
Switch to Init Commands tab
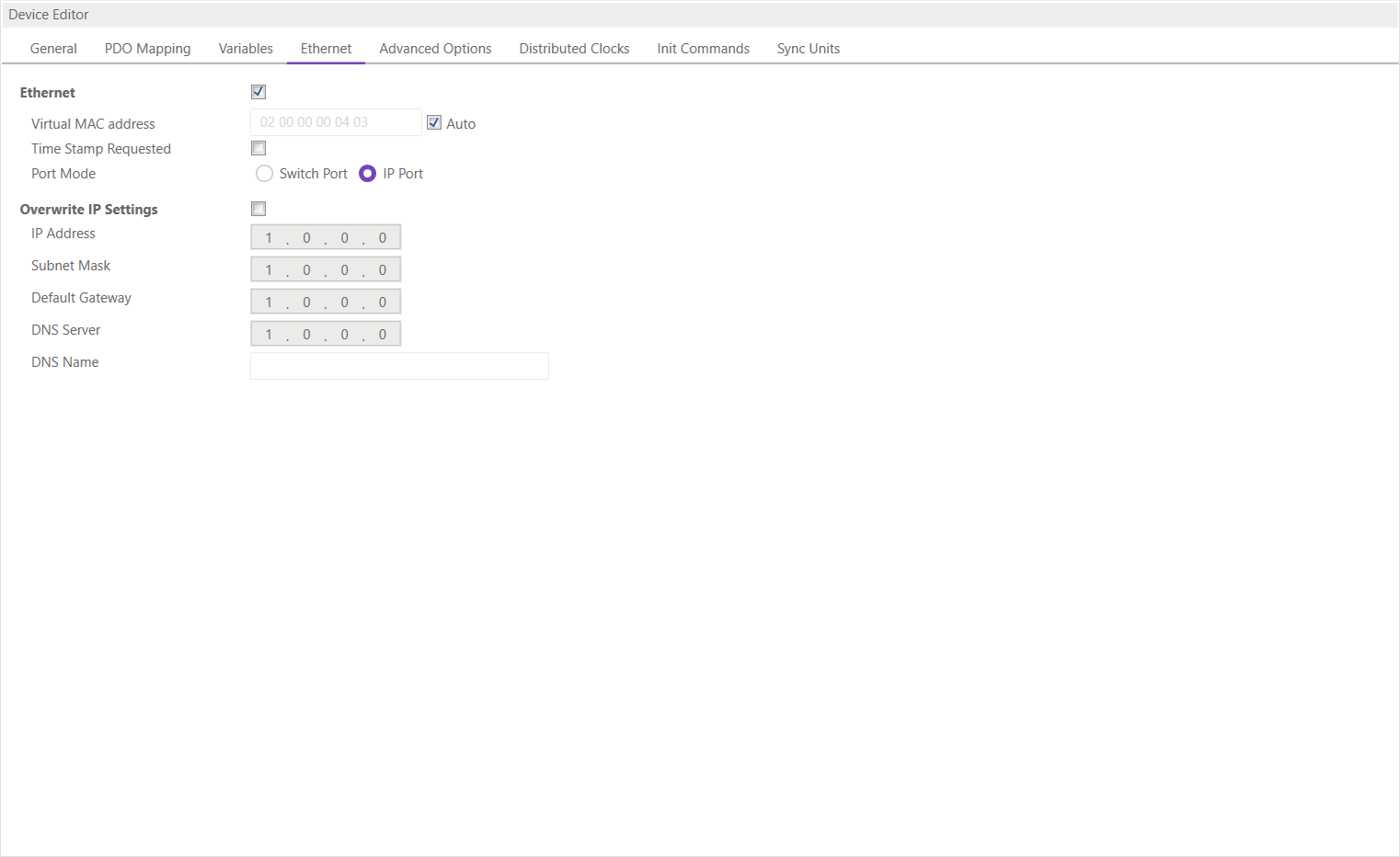click(703, 49)
